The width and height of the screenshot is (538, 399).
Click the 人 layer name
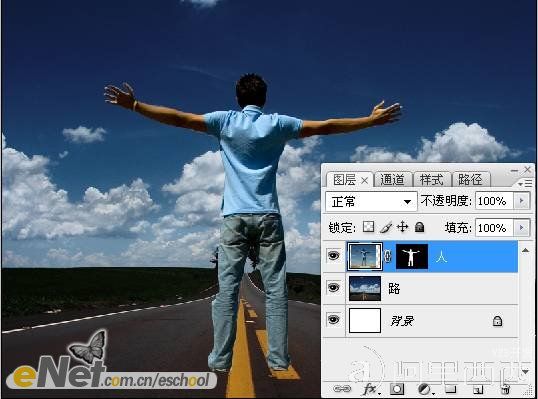click(x=441, y=257)
